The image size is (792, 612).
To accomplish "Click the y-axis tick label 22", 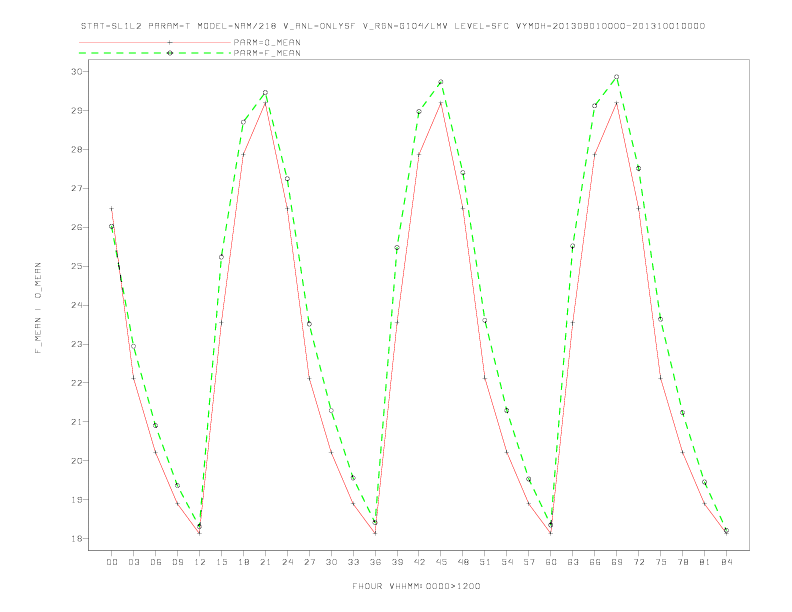I will tap(77, 383).
